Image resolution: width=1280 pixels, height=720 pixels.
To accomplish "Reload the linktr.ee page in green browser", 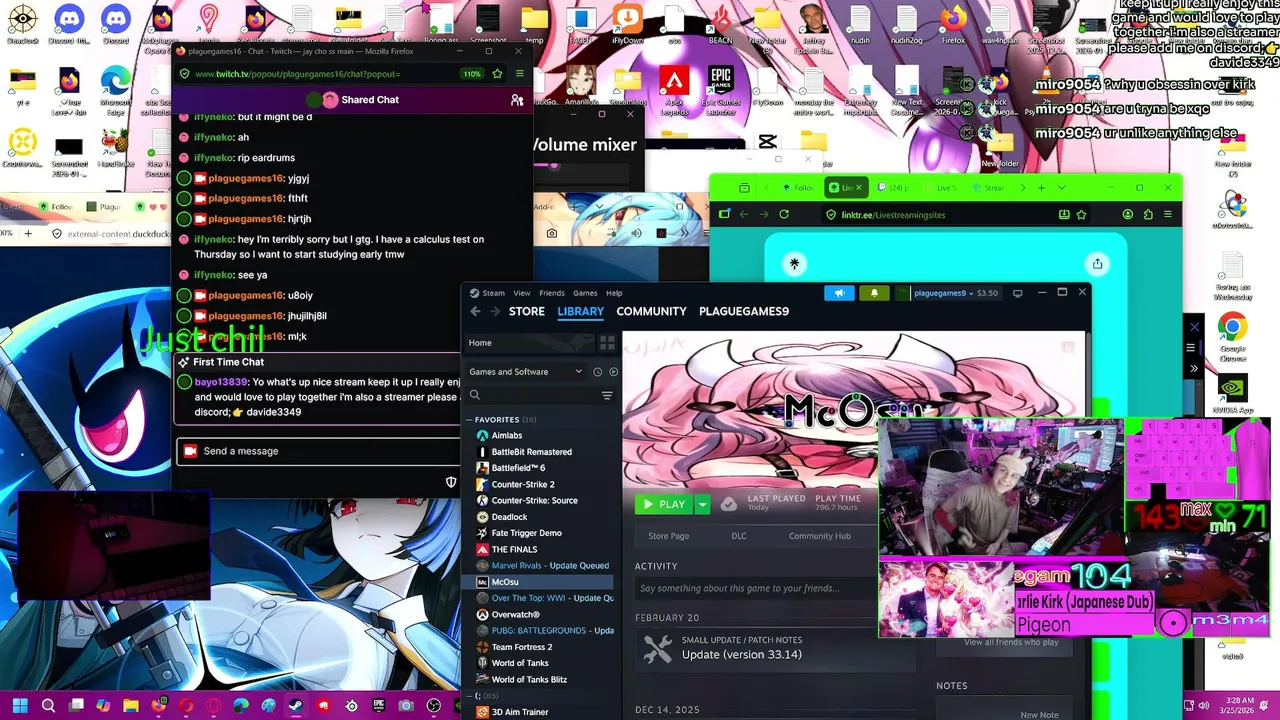I will [x=784, y=214].
